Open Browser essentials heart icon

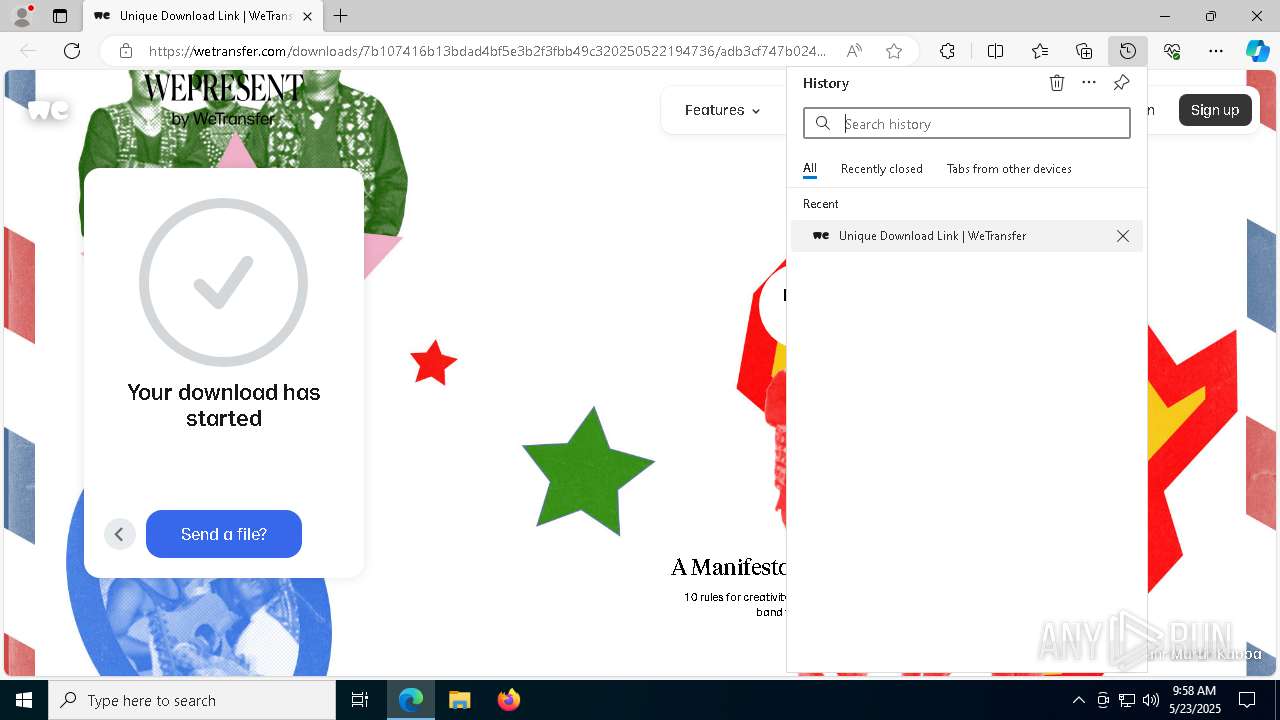click(x=1172, y=51)
